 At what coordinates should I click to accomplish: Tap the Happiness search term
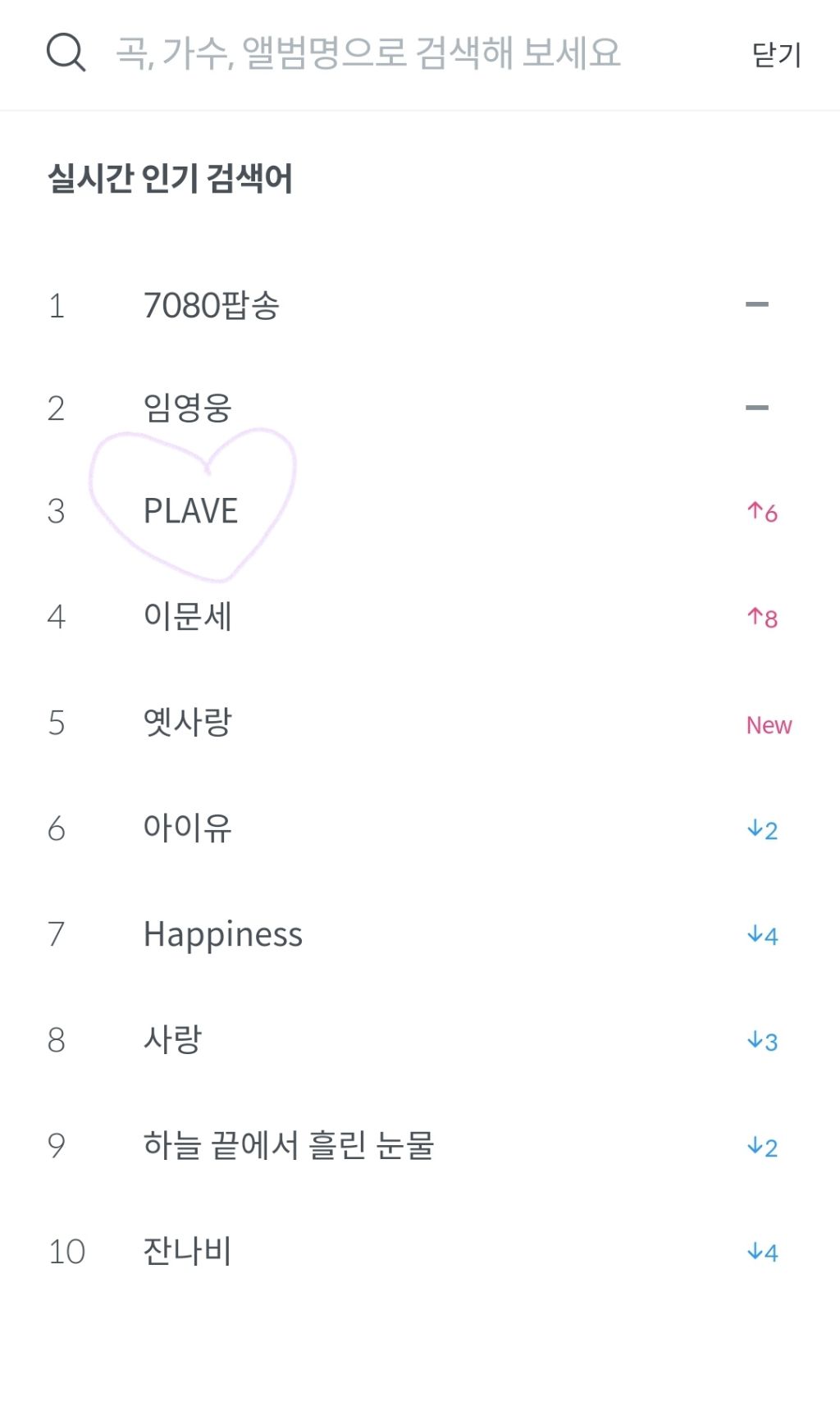(222, 934)
